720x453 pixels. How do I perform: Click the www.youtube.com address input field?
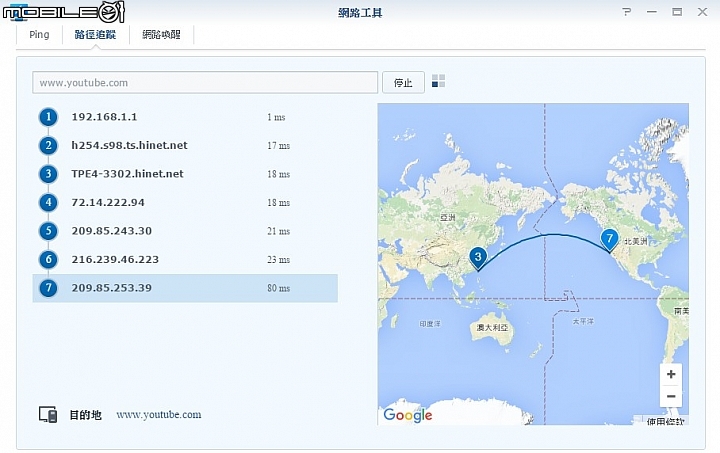pyautogui.click(x=205, y=83)
